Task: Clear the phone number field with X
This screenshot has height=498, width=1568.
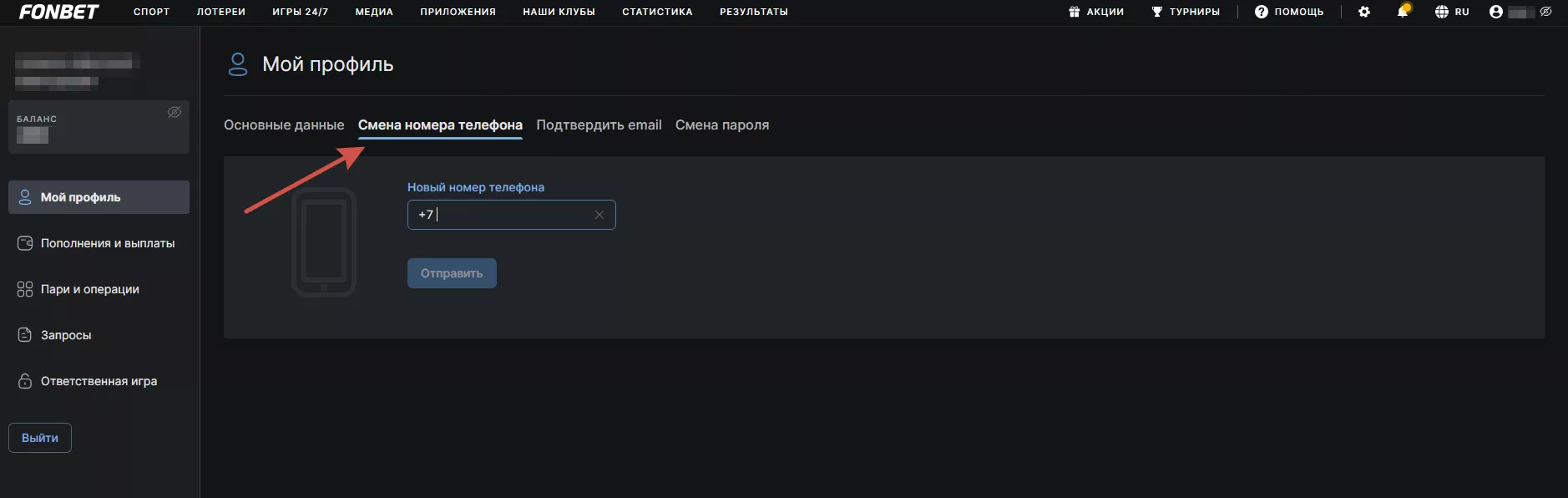Action: click(599, 215)
